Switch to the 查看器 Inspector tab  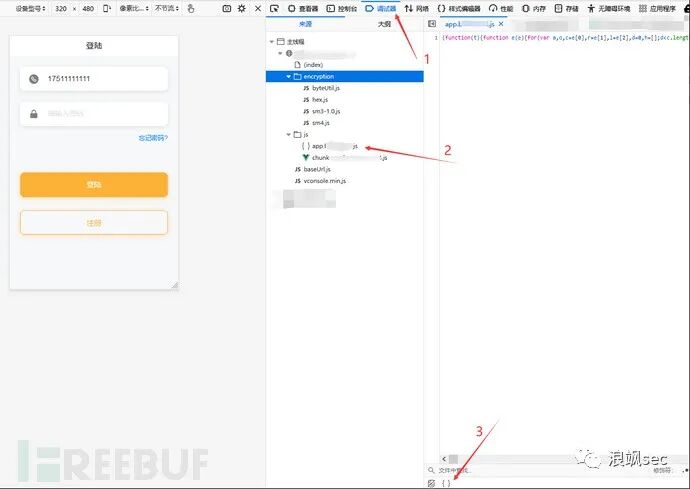tap(303, 8)
